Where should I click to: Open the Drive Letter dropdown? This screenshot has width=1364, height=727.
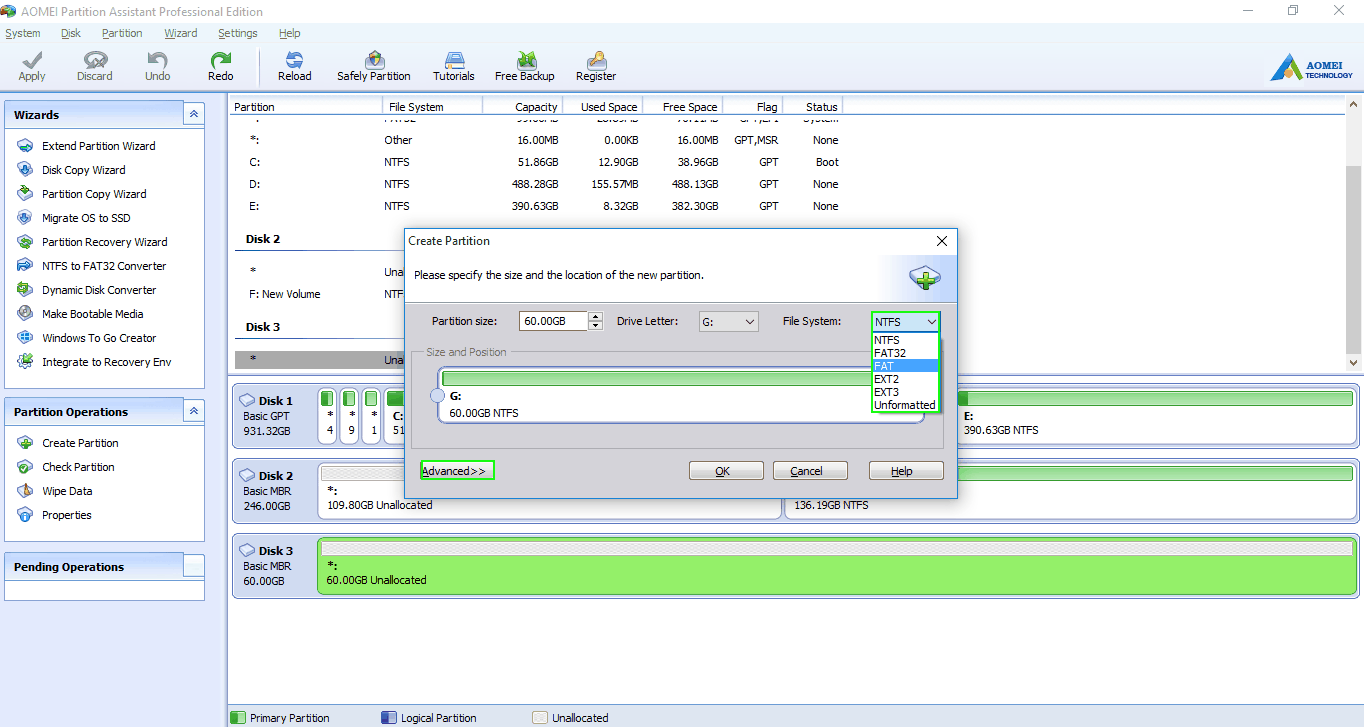(728, 322)
